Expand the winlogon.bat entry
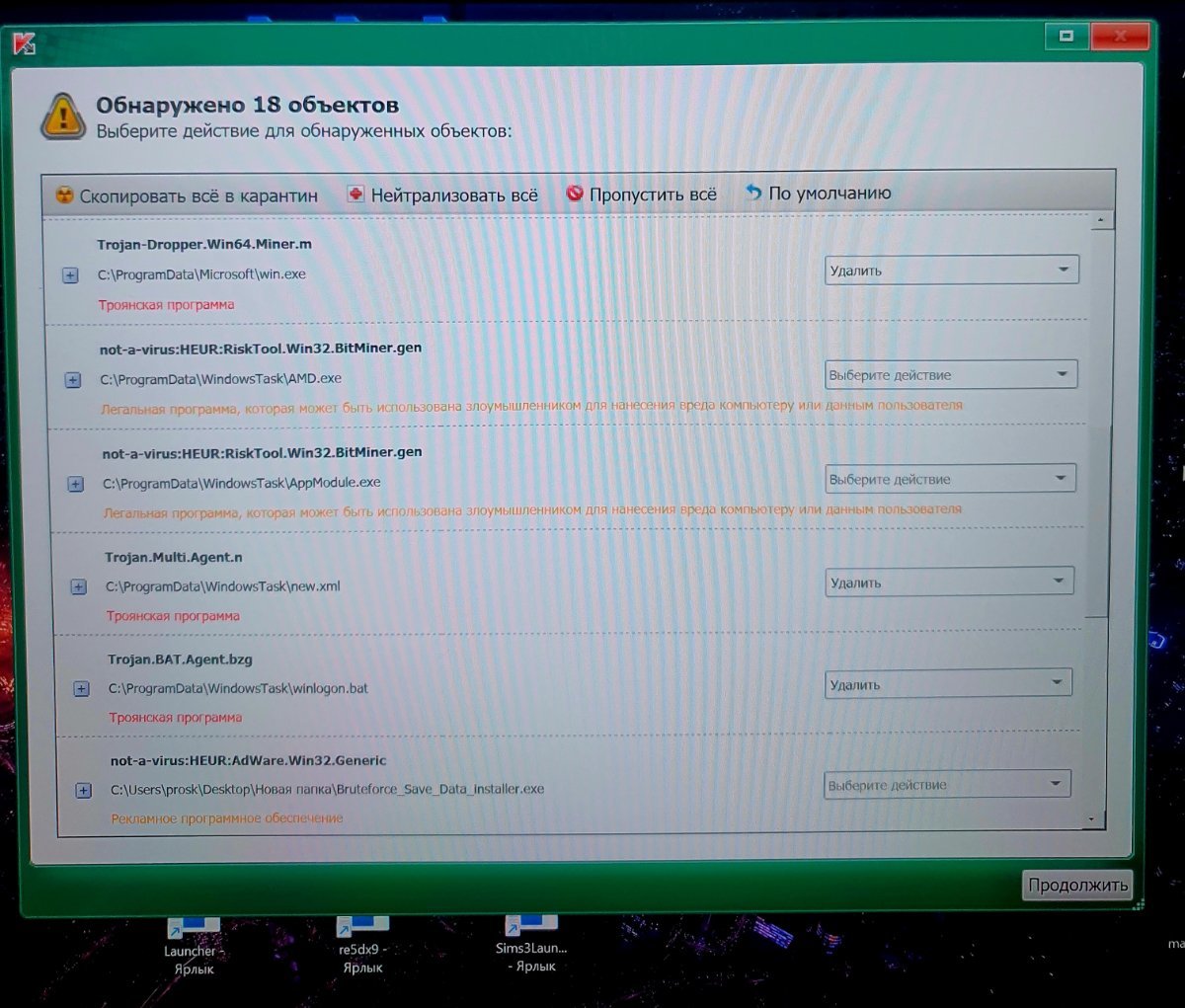The image size is (1185, 1008). coord(81,689)
